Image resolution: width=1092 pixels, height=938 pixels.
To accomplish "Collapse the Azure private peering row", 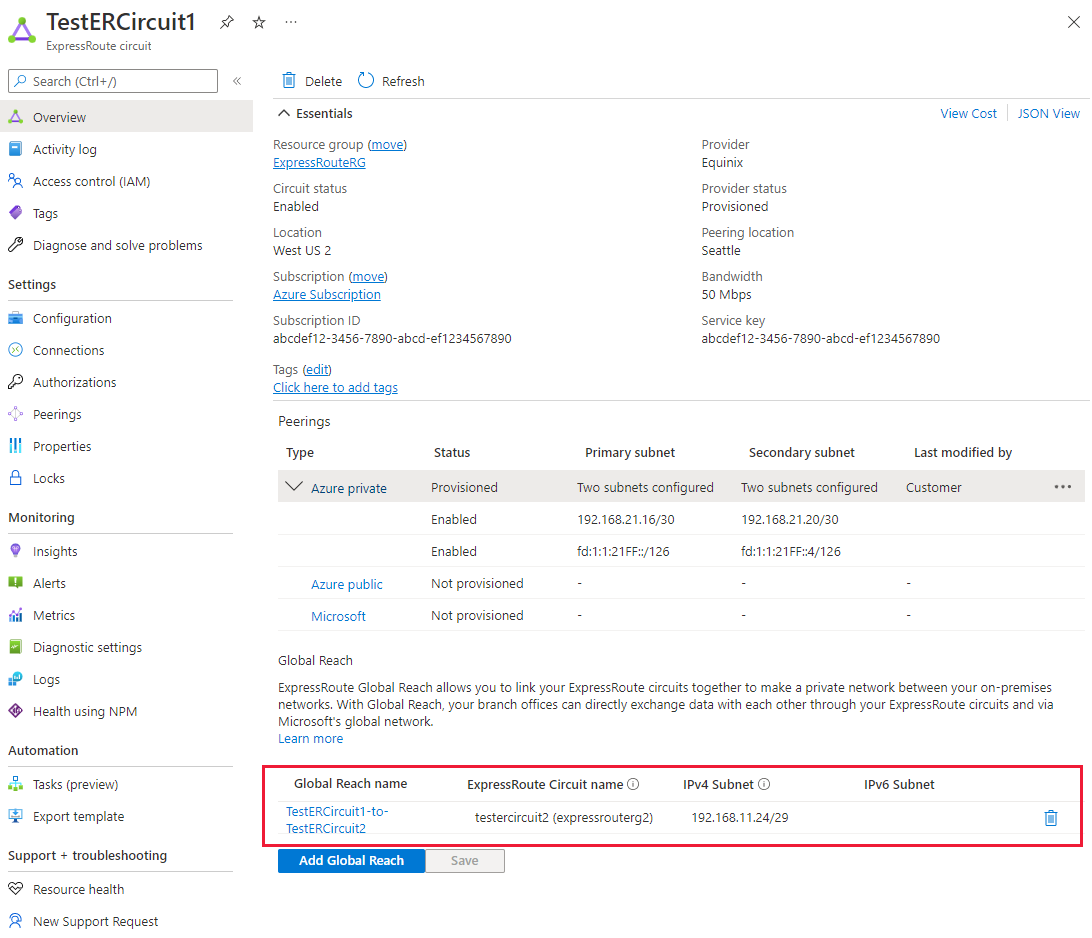I will pyautogui.click(x=294, y=486).
